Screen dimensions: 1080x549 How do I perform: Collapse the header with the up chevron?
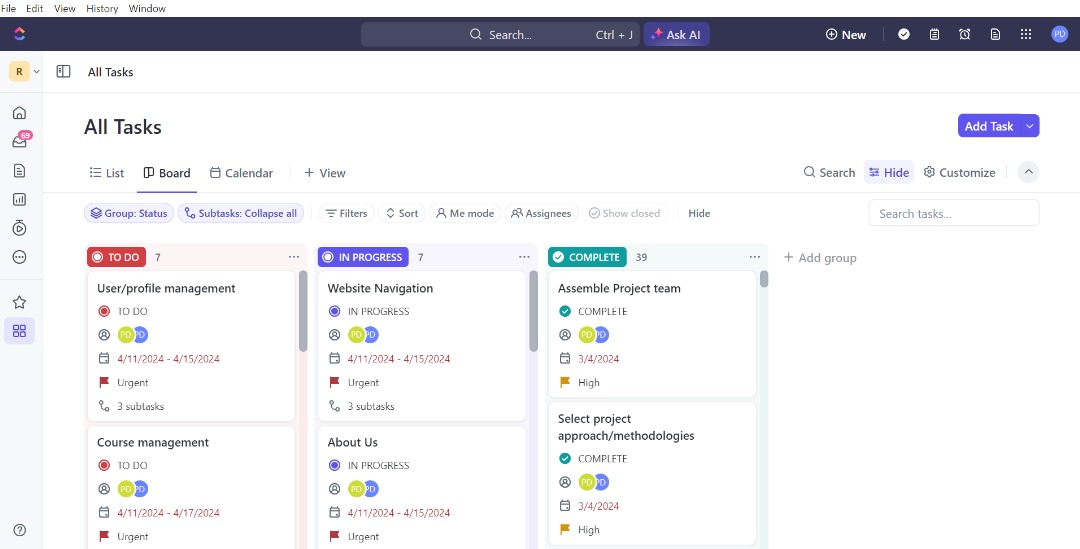click(x=1028, y=172)
